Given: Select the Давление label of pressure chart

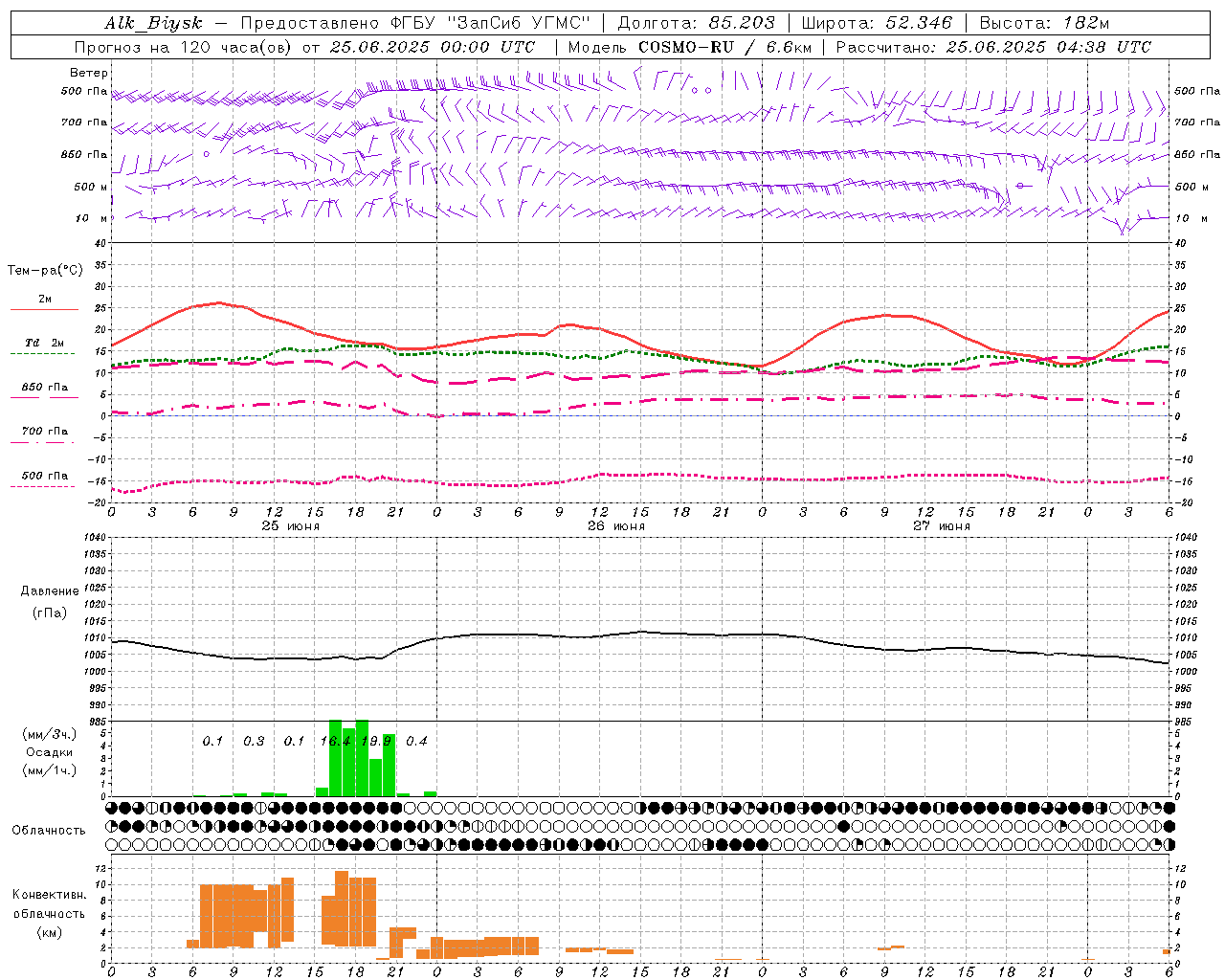Looking at the screenshot, I should coord(50,591).
